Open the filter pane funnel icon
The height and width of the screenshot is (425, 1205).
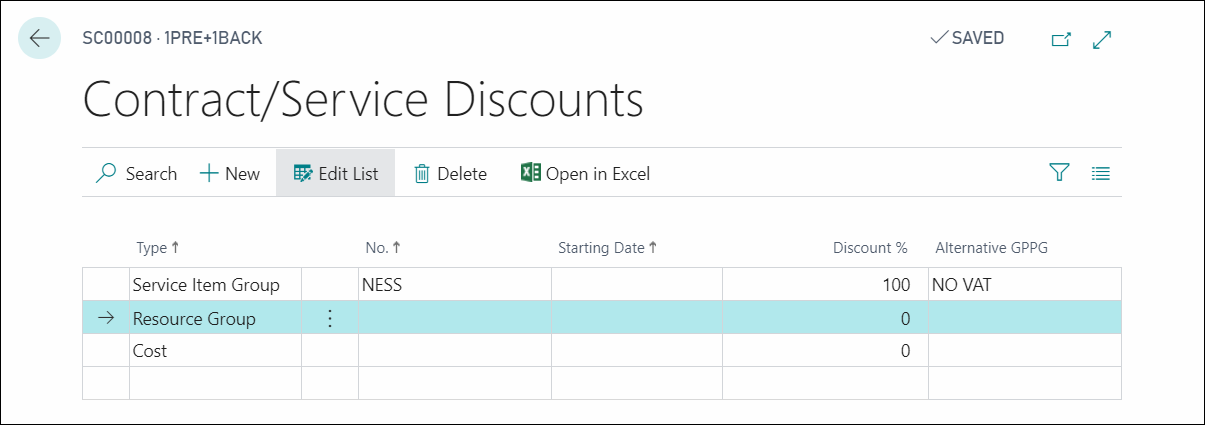(x=1059, y=173)
